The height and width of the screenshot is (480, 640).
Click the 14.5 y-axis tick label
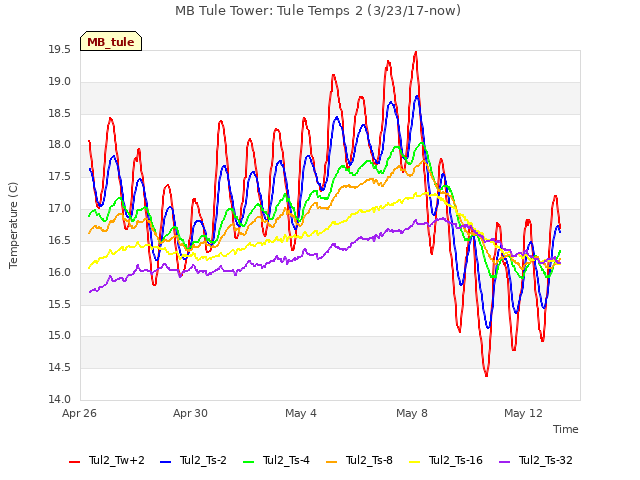(x=60, y=368)
